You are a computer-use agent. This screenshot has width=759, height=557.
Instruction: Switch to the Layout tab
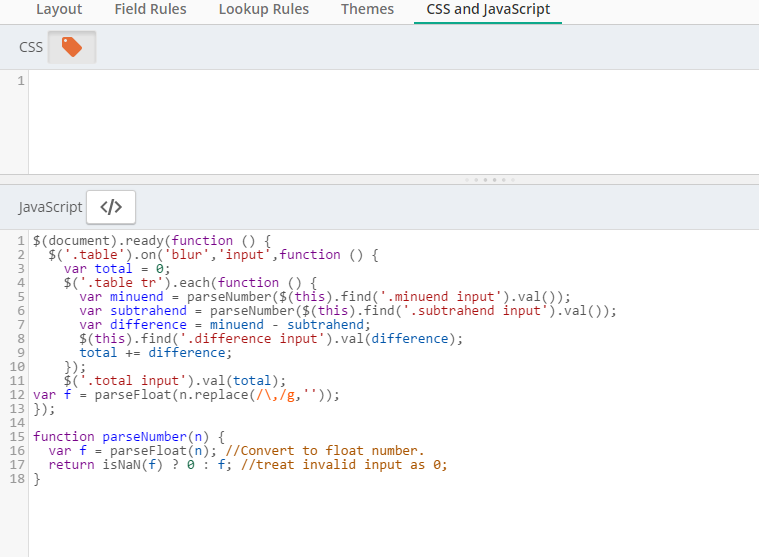pos(59,10)
